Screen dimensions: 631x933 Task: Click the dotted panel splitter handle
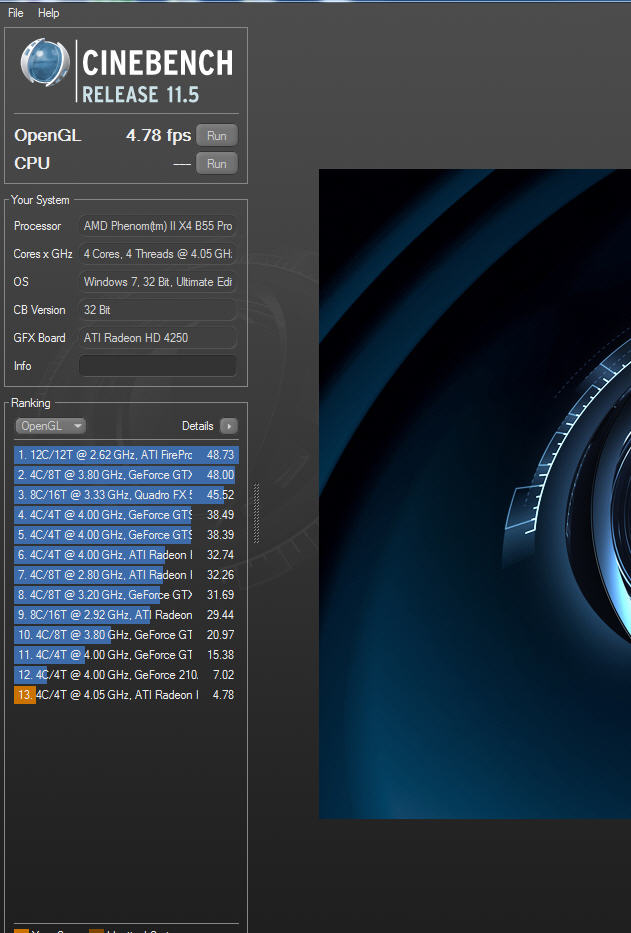tap(257, 513)
